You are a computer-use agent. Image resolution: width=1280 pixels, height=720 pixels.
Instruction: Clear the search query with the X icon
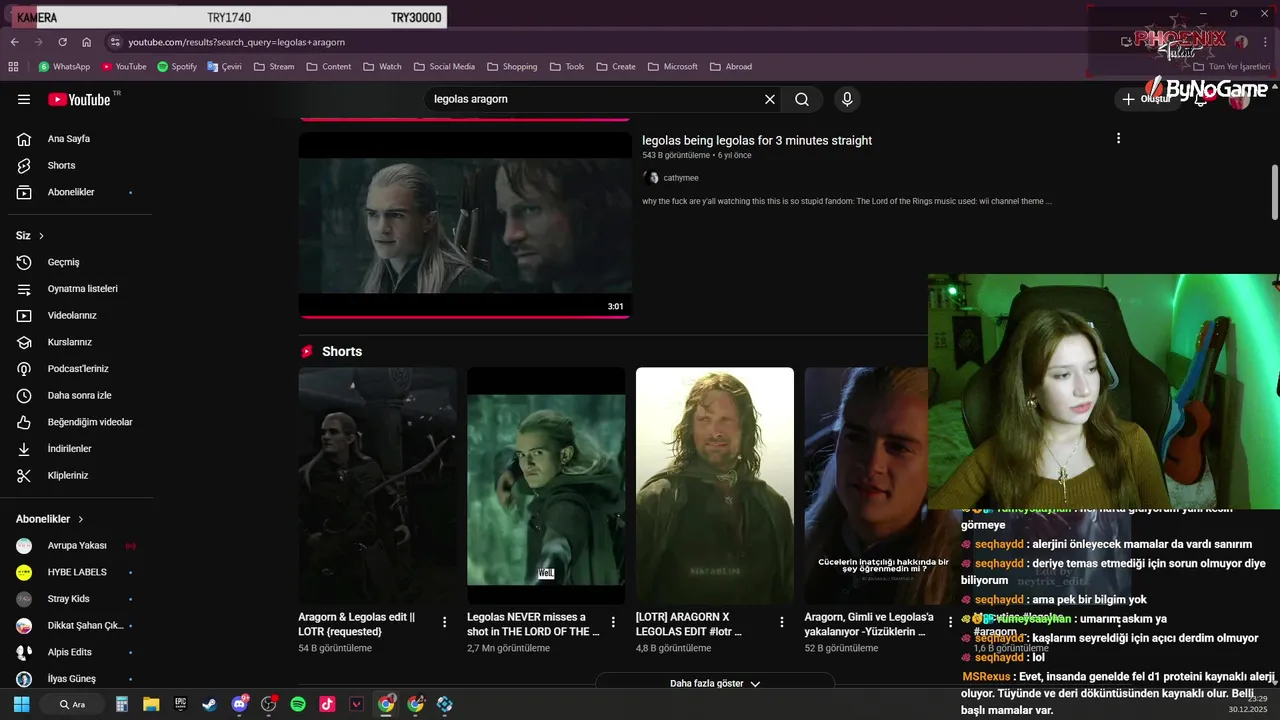coord(770,99)
